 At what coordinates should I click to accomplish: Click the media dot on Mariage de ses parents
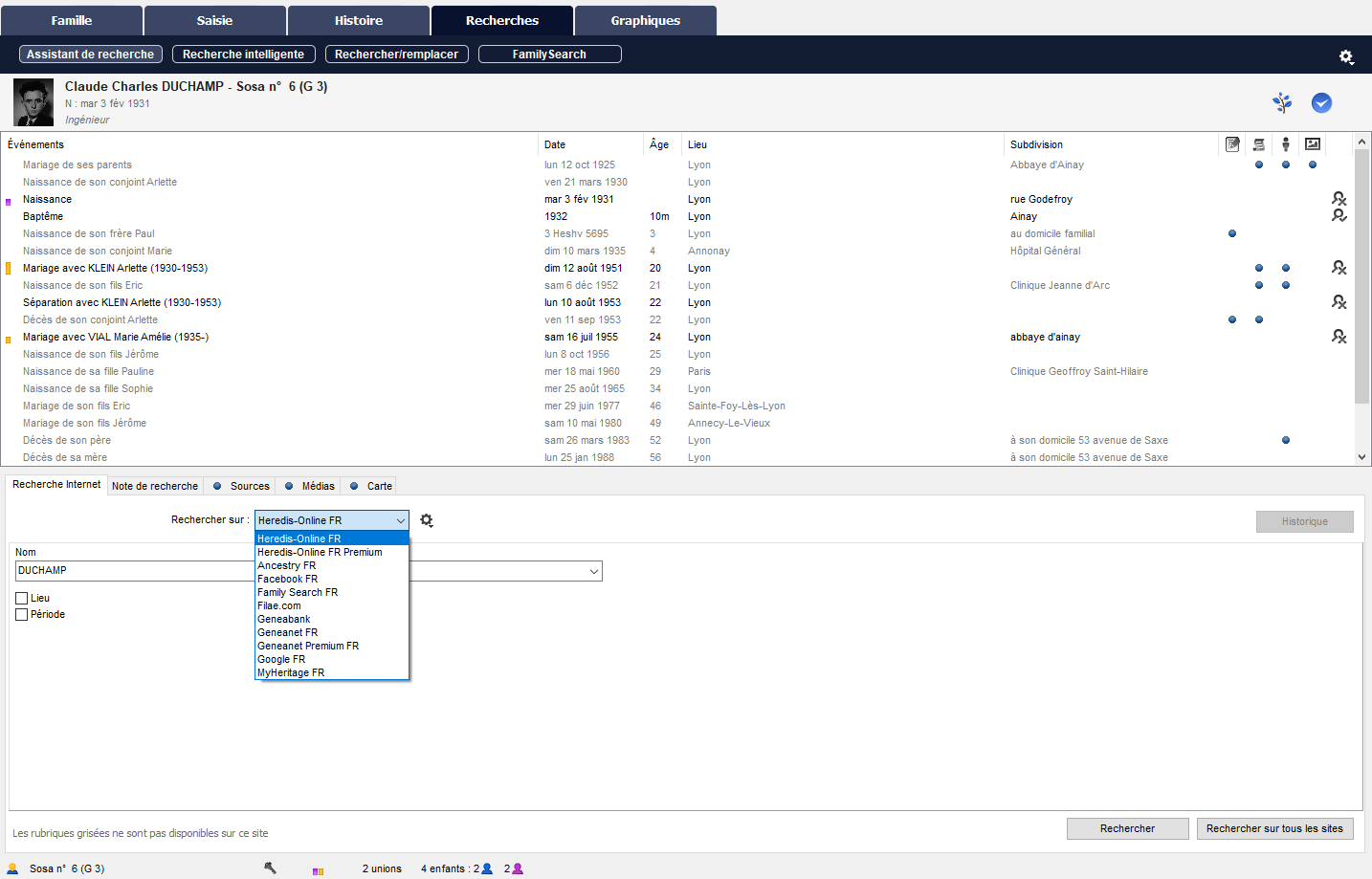click(1313, 165)
